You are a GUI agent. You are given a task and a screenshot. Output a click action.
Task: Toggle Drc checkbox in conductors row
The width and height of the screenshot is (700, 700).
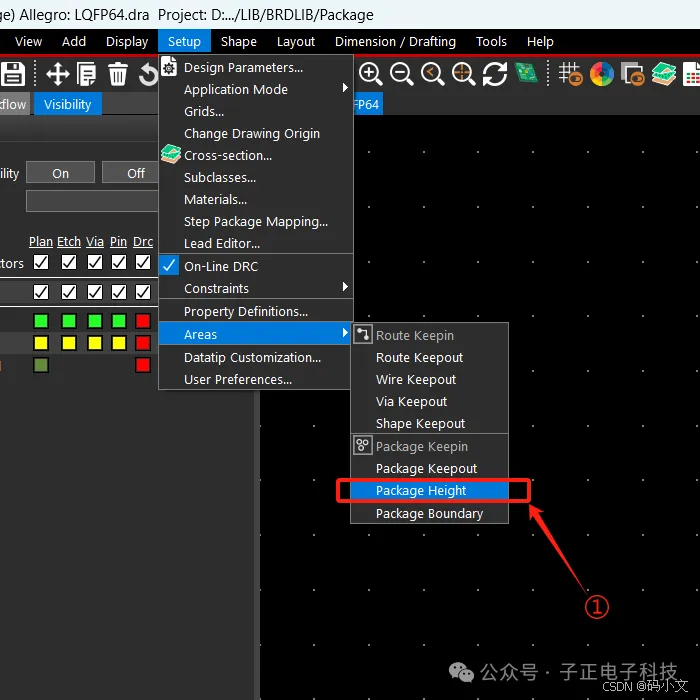pyautogui.click(x=143, y=262)
